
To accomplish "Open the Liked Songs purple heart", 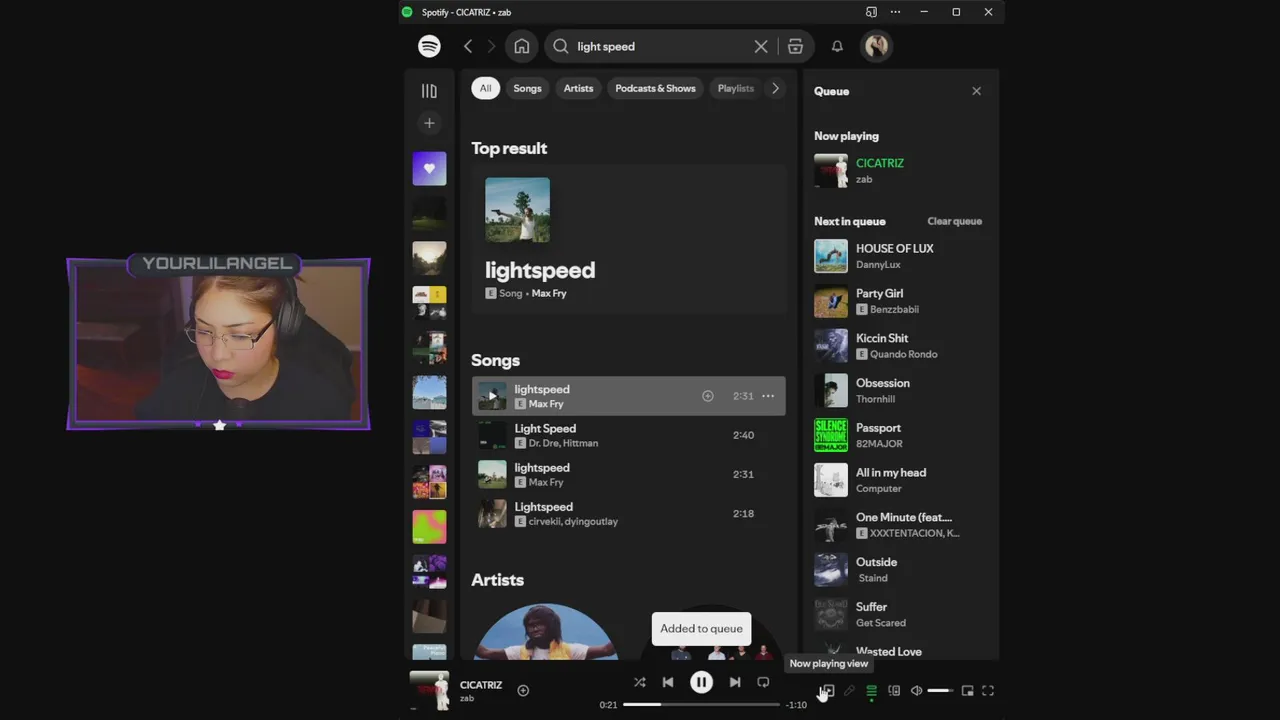I will click(429, 168).
